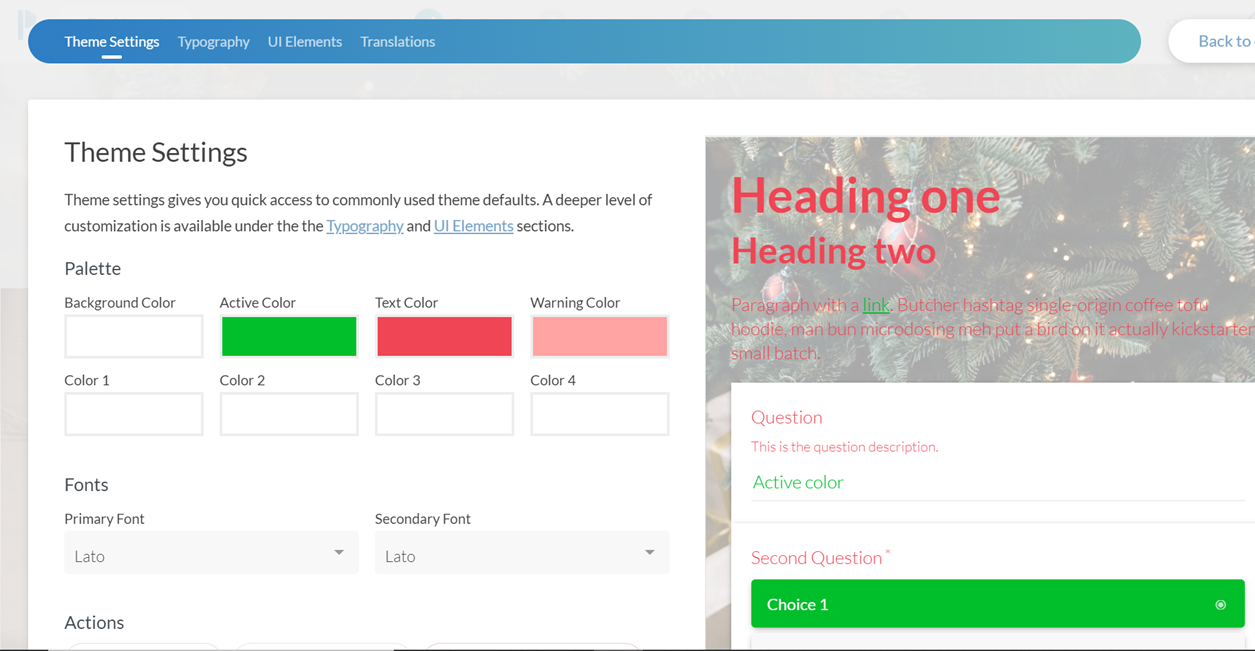Image resolution: width=1255 pixels, height=651 pixels.
Task: Follow the UI Elements link in description
Action: pyautogui.click(x=473, y=226)
